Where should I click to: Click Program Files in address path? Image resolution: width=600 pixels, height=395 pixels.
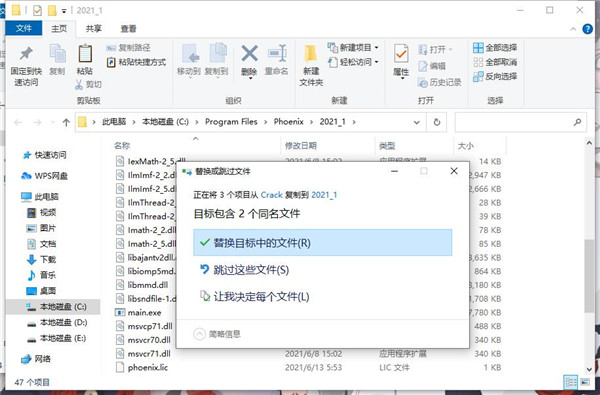(x=231, y=122)
